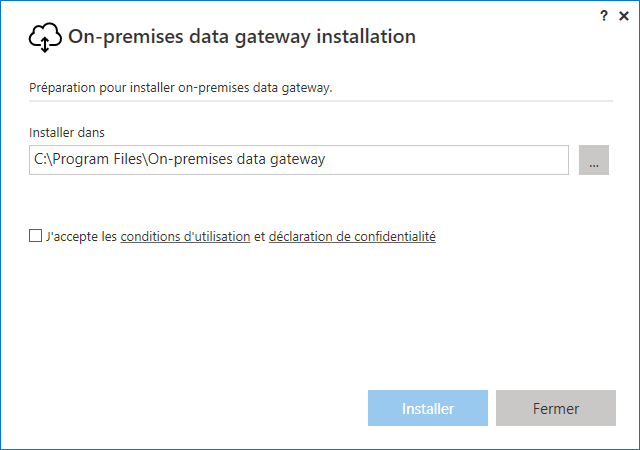Image resolution: width=640 pixels, height=450 pixels.
Task: Select the On-premises data gateway installation title
Action: pyautogui.click(x=242, y=36)
